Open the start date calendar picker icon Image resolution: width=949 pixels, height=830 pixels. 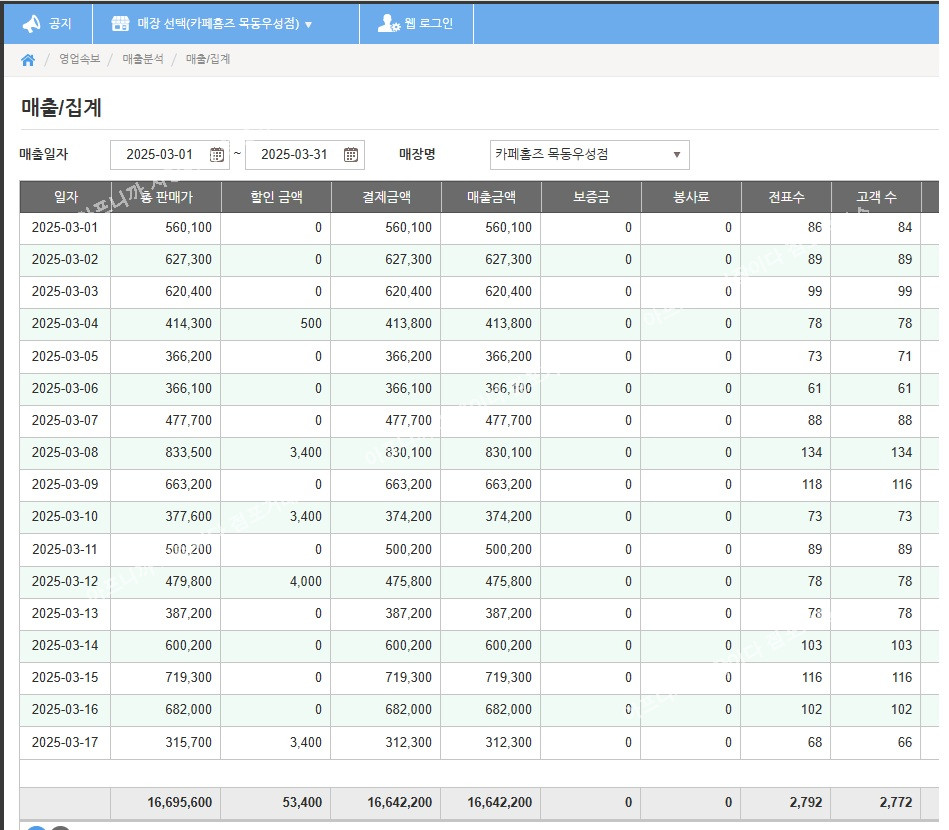coord(217,155)
